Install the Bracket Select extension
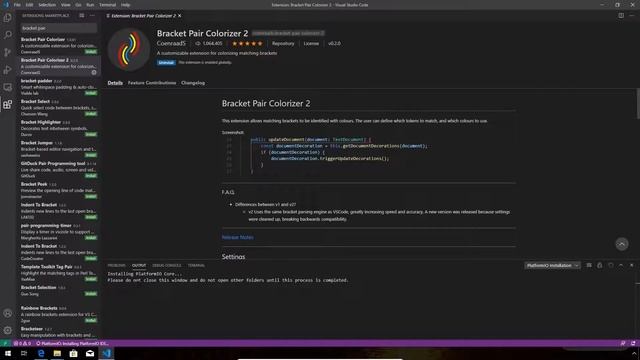Screen dimensions: 640x360 [91, 114]
